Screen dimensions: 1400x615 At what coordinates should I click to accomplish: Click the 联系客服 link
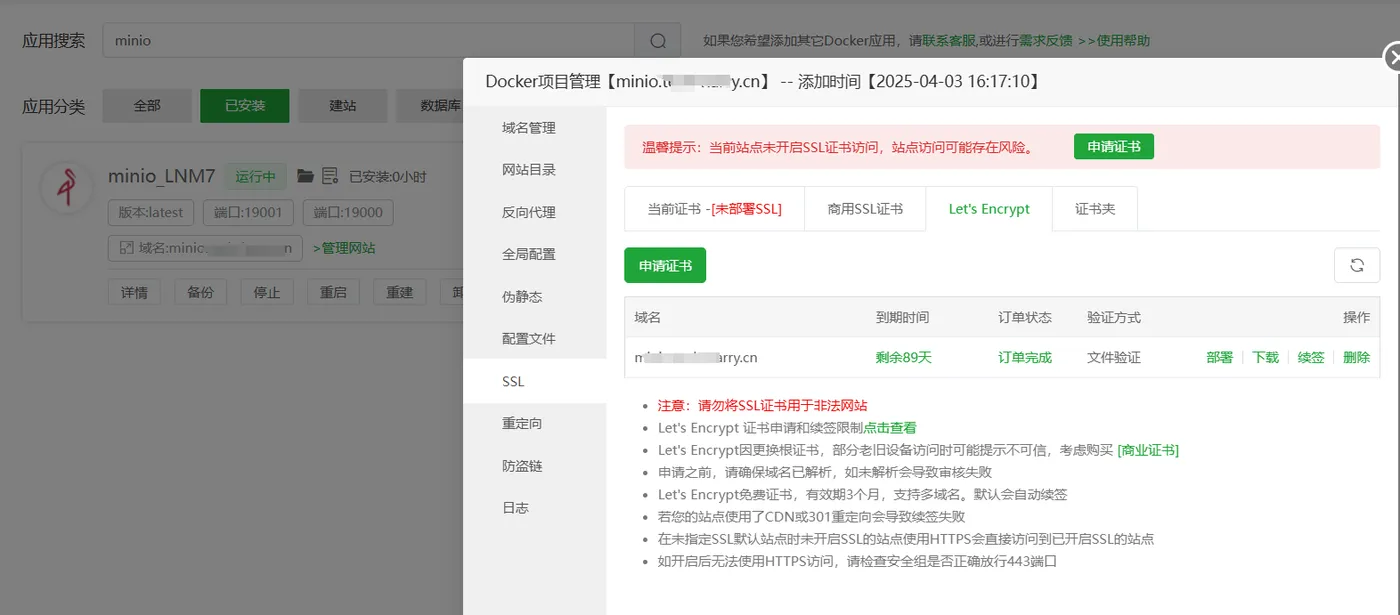[x=948, y=41]
